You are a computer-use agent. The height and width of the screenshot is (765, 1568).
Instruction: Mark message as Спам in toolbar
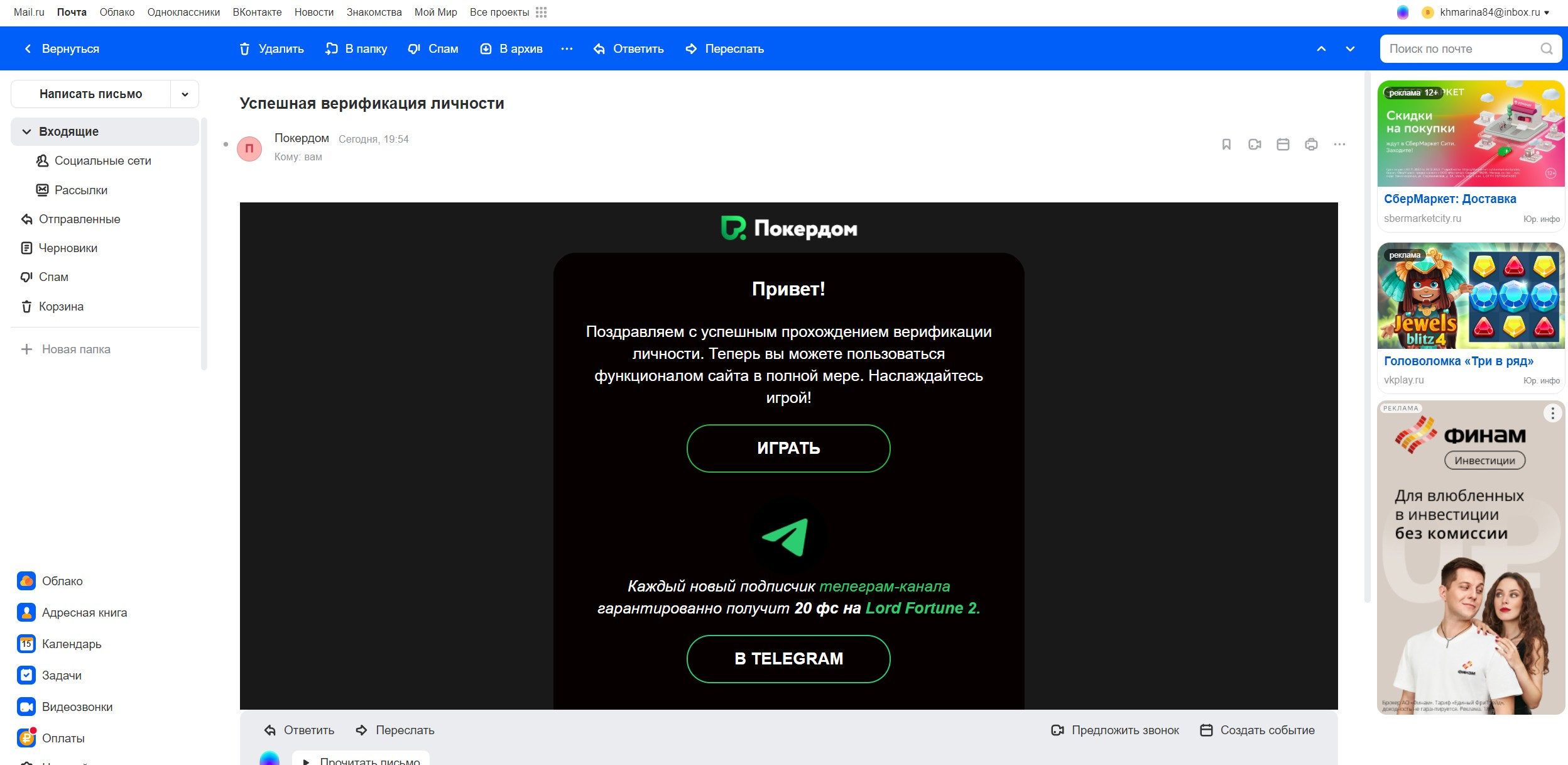(x=433, y=48)
